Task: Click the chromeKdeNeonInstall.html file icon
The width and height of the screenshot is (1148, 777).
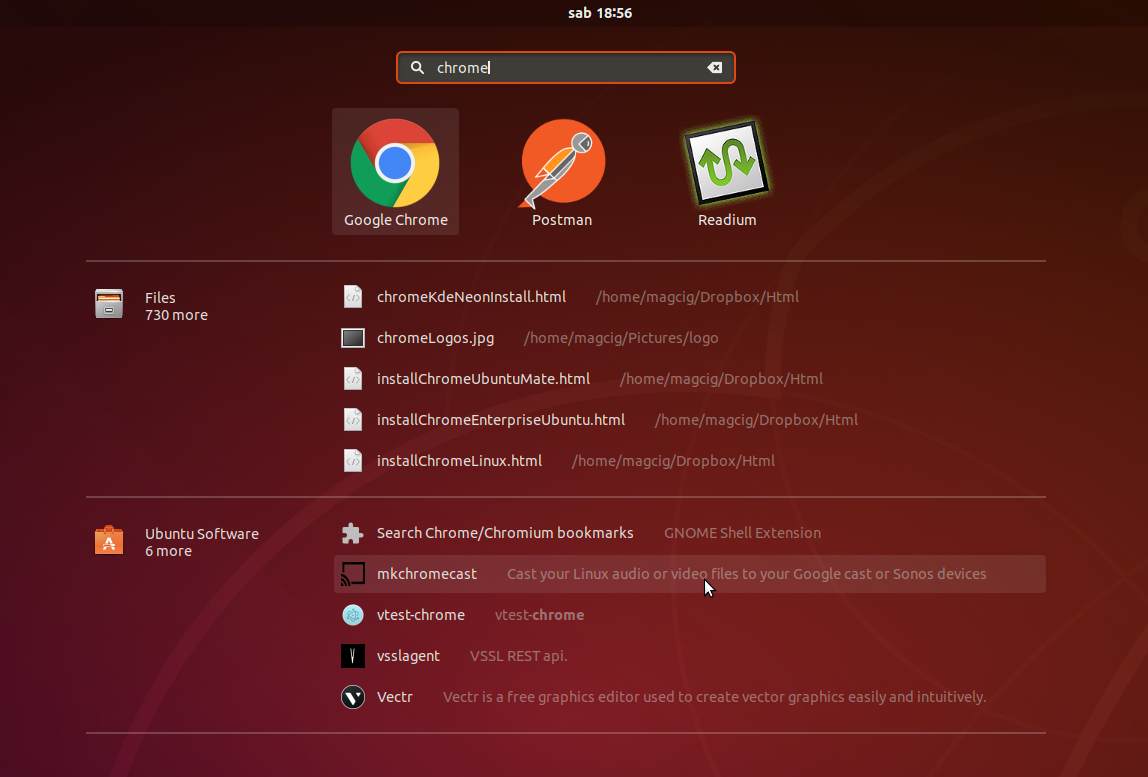Action: click(x=353, y=297)
